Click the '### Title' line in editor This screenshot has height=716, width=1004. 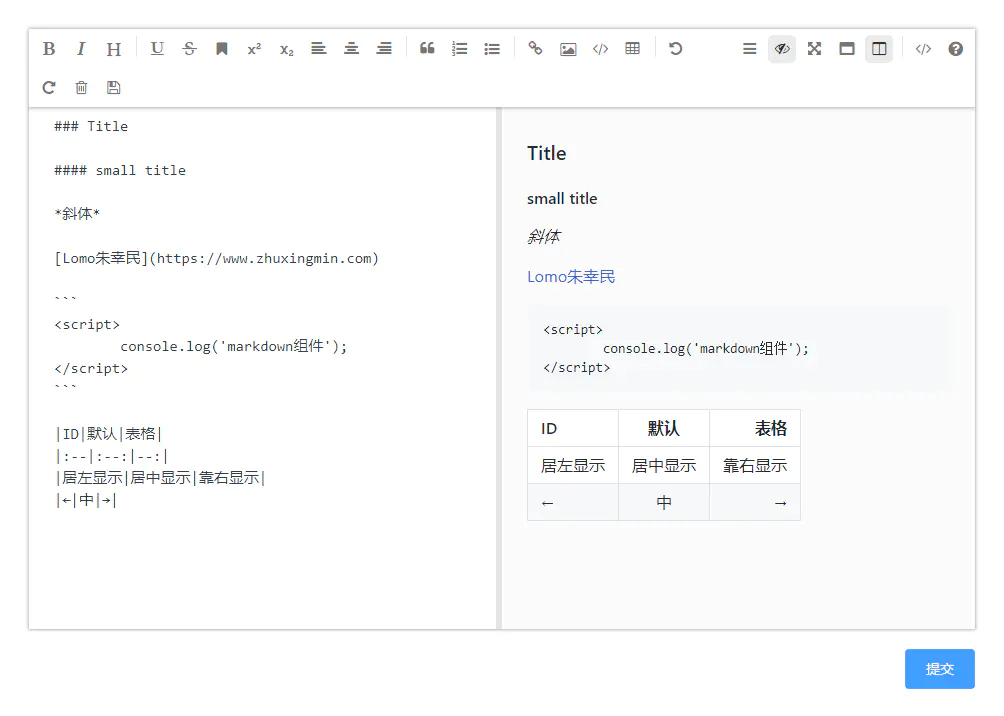[91, 126]
